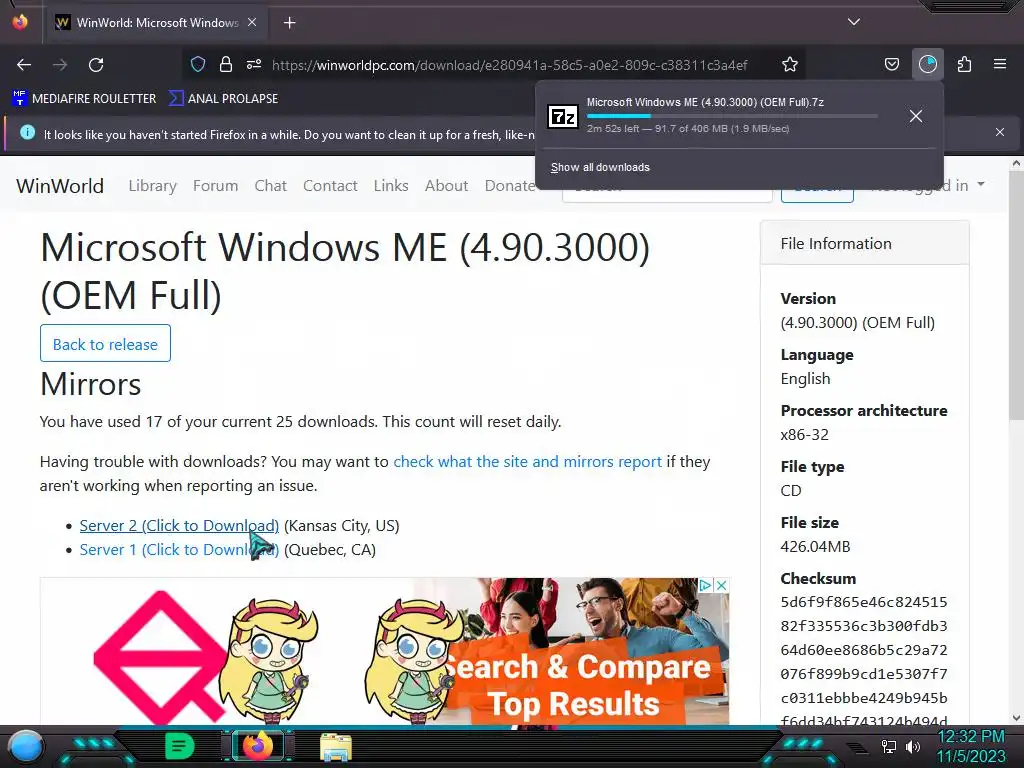
Task: Close the WinWorld tab
Action: [252, 22]
